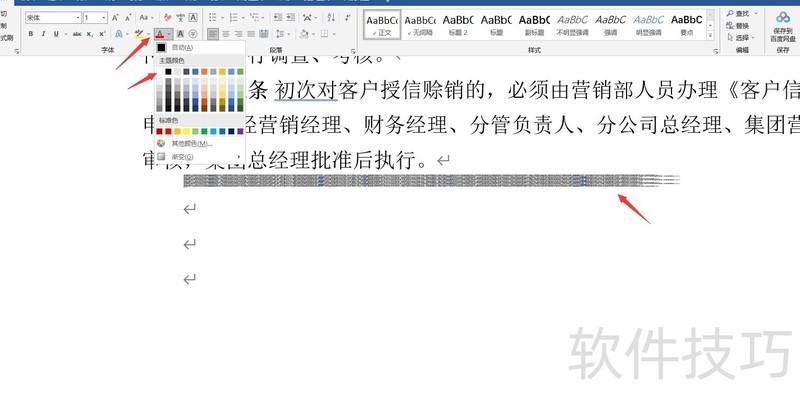
Task: Pick green theme color swatch
Action: point(240,72)
